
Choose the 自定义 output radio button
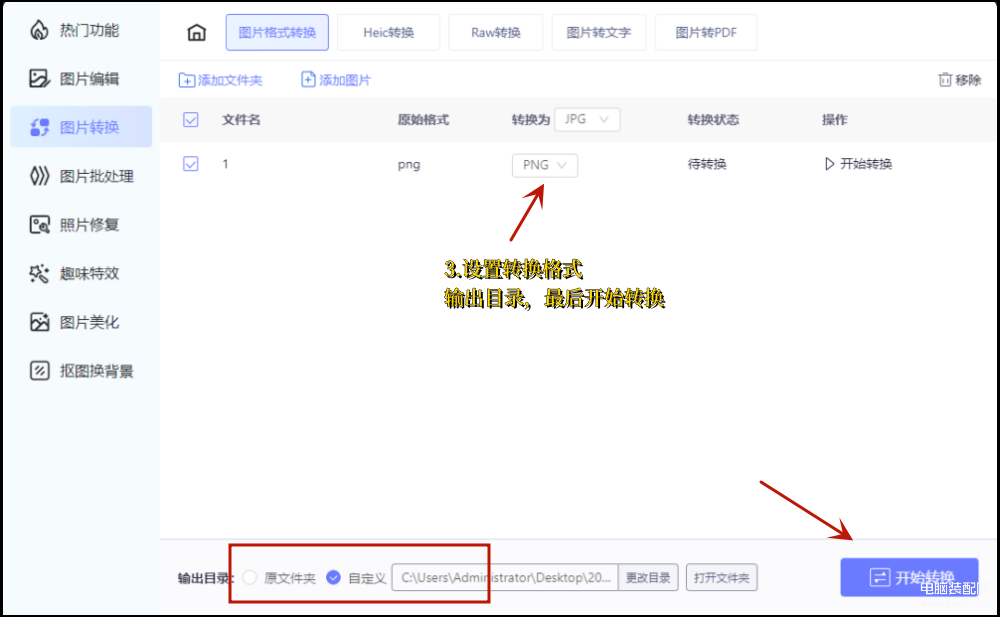(x=334, y=577)
